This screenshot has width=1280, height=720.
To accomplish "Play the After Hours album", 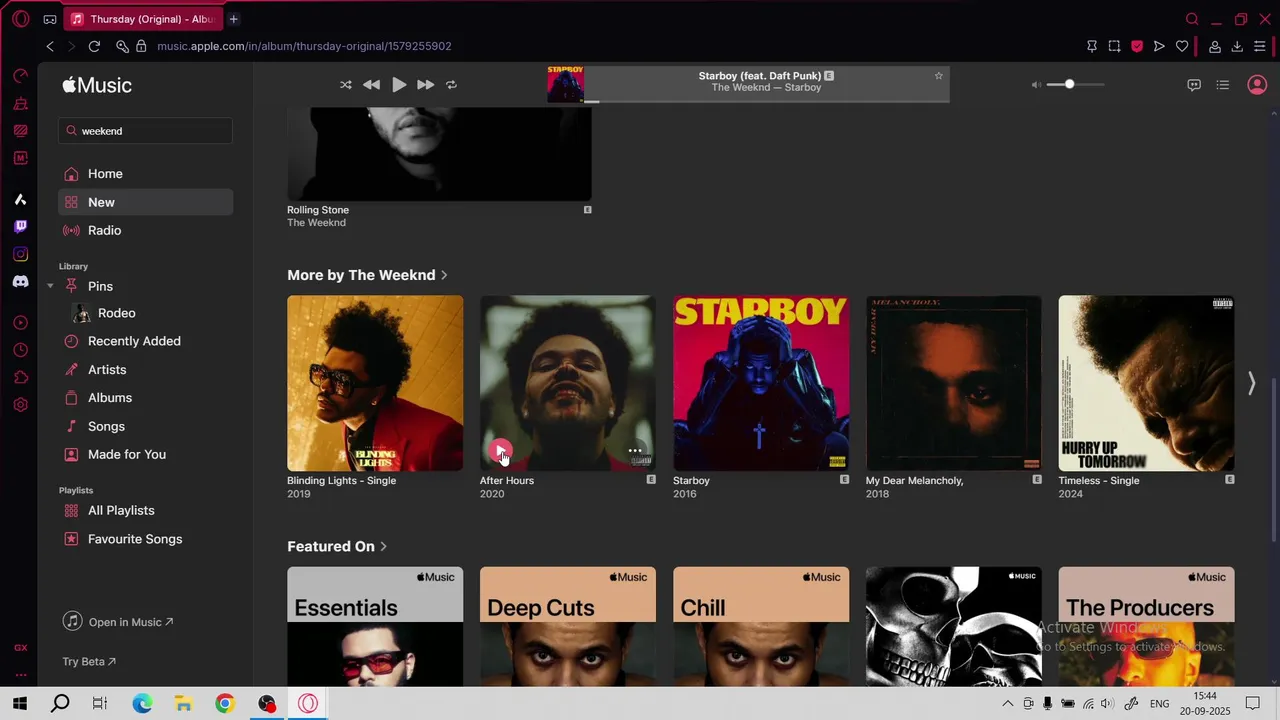I will [x=501, y=451].
